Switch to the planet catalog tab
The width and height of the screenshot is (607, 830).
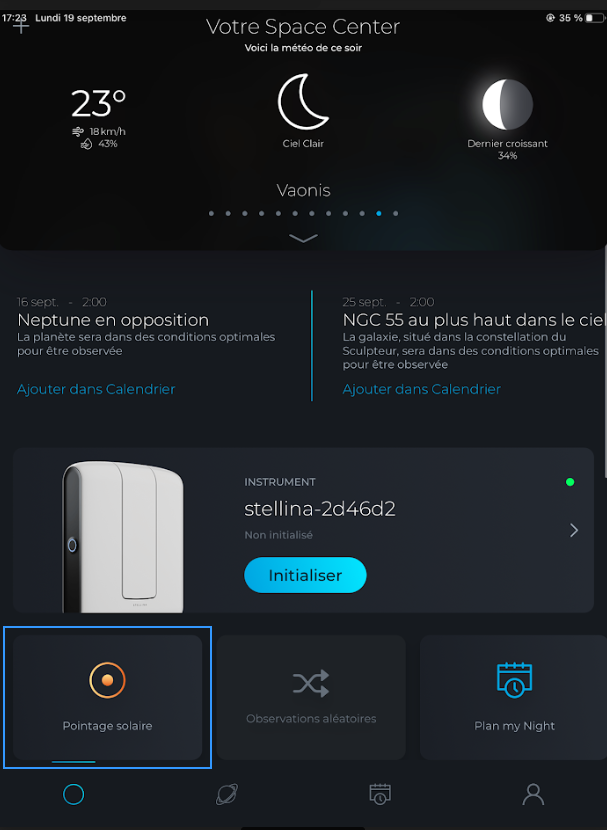click(227, 795)
